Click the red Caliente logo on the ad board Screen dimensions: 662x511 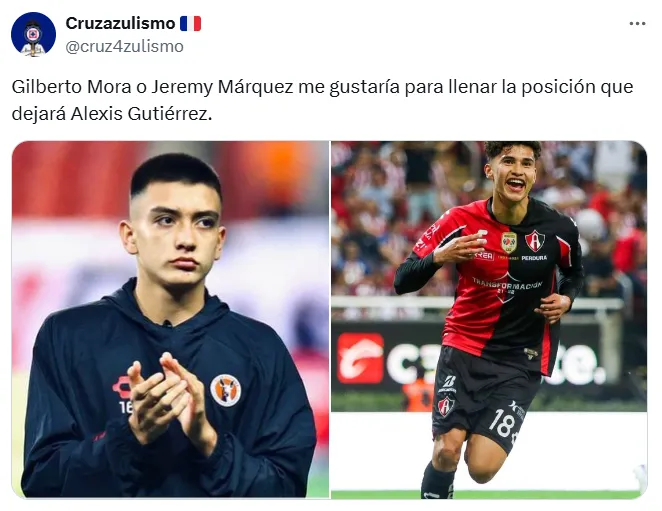pyautogui.click(x=360, y=358)
